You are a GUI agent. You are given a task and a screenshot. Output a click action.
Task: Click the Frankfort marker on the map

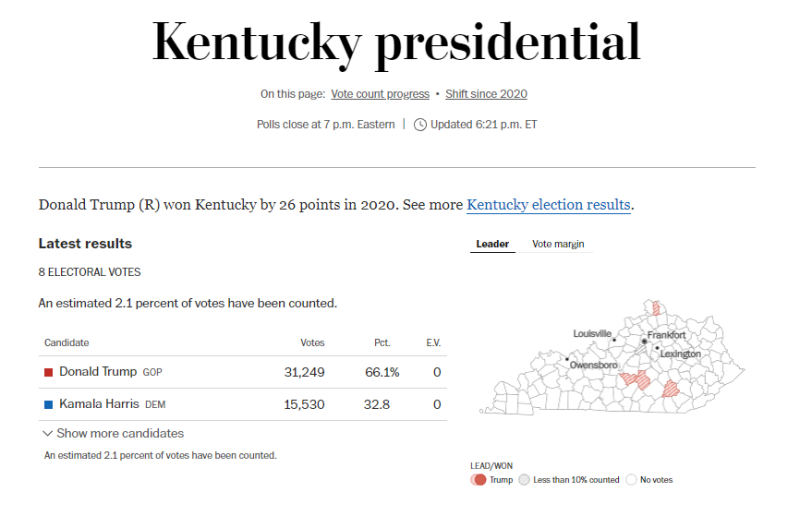(644, 341)
